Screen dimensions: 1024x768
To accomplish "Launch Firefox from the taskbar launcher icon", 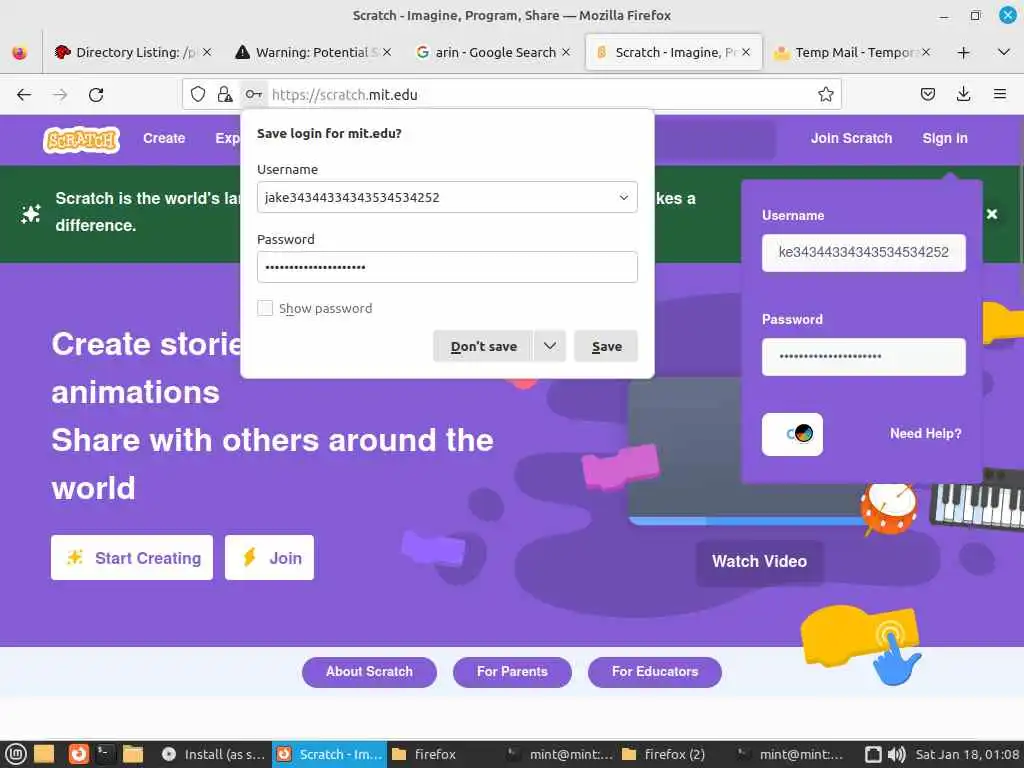I will [78, 754].
